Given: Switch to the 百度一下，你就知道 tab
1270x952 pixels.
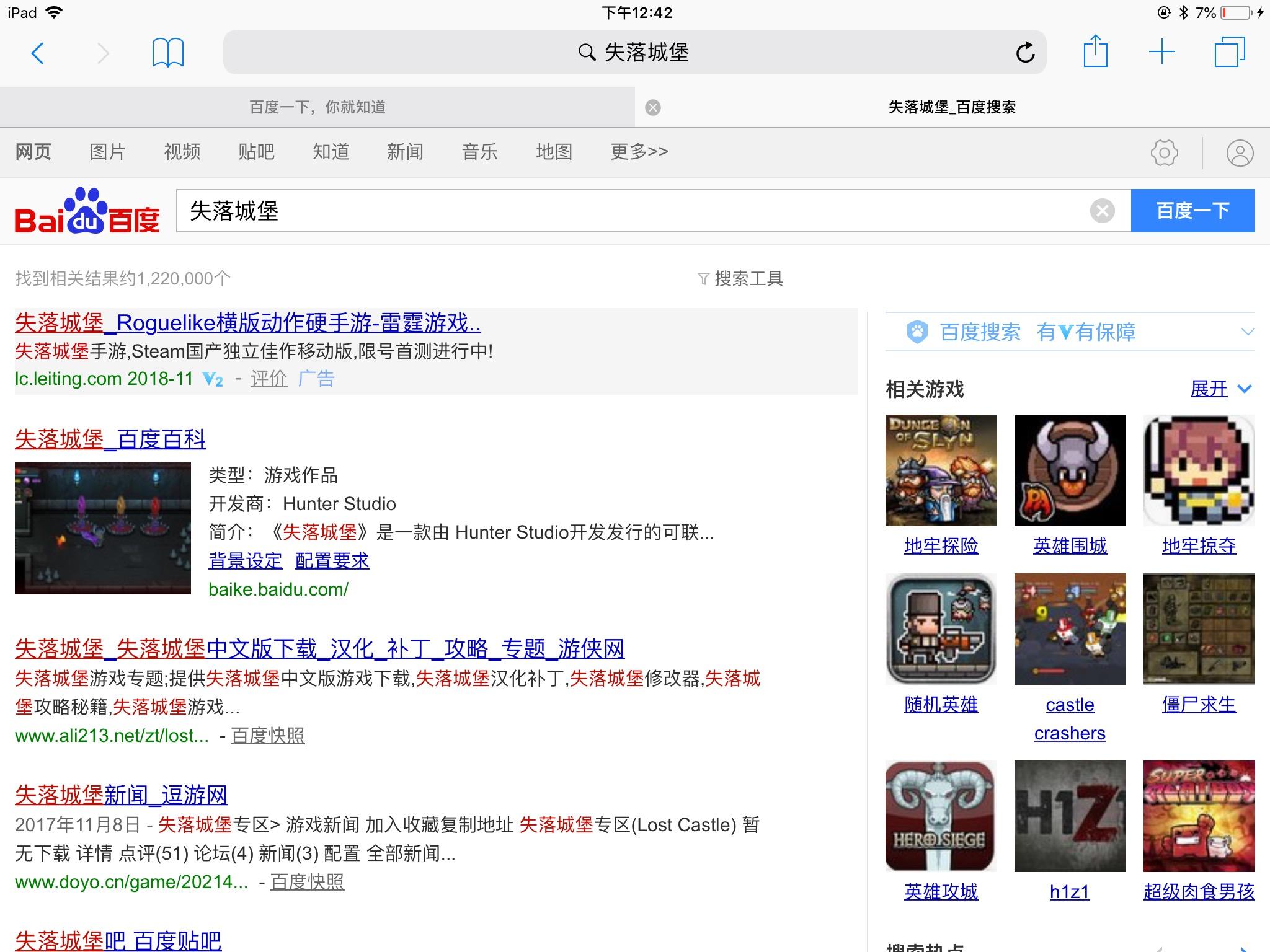Looking at the screenshot, I should coord(317,107).
